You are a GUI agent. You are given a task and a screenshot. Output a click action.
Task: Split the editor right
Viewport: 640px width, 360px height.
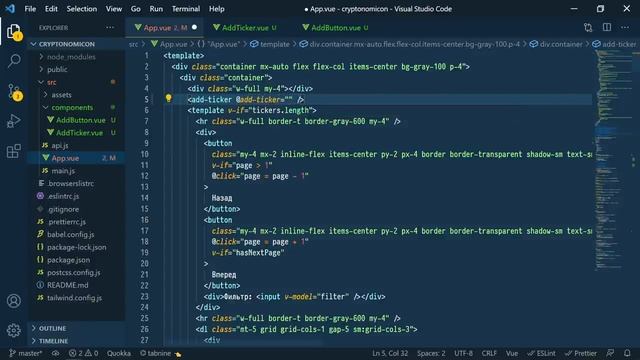point(607,28)
